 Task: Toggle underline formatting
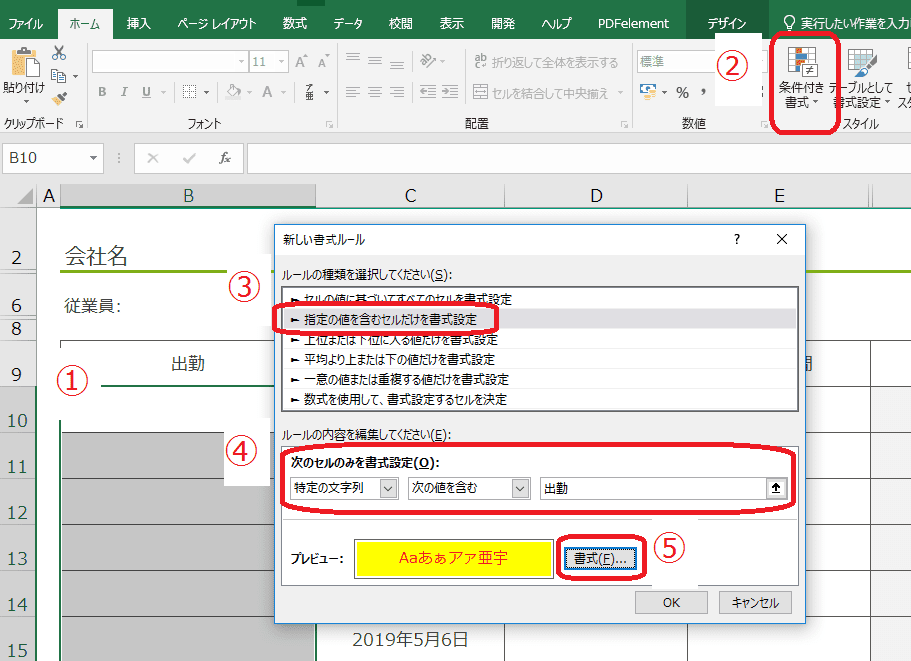(x=144, y=92)
